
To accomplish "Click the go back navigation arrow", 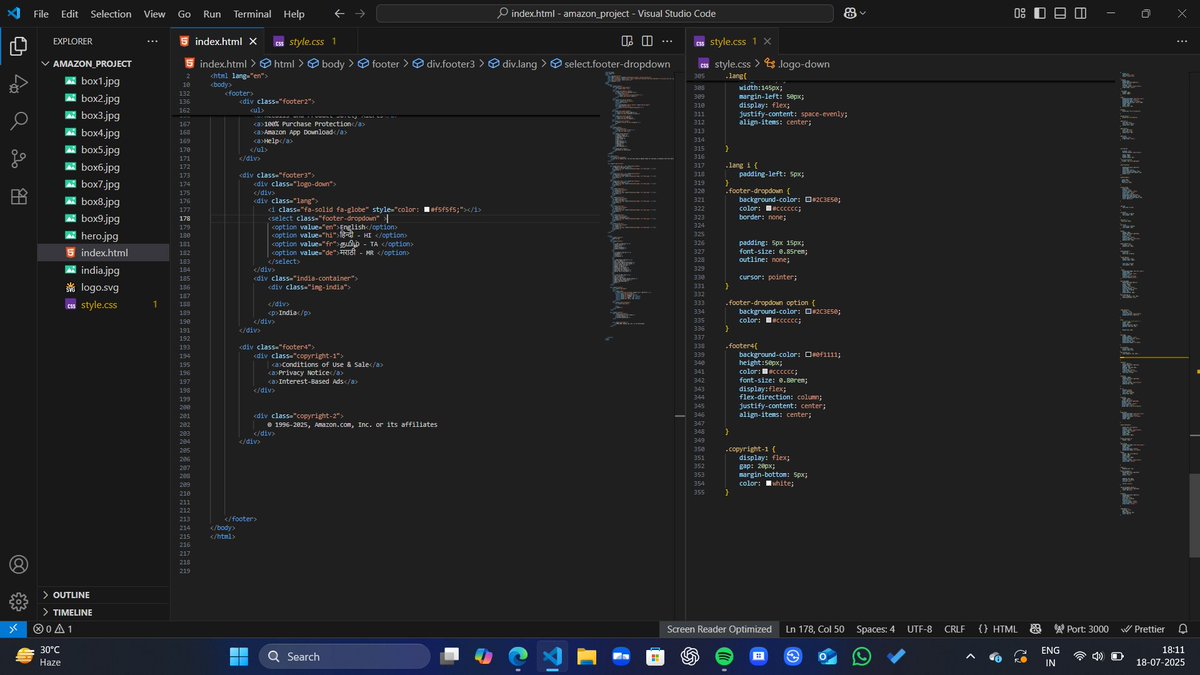I will click(339, 13).
